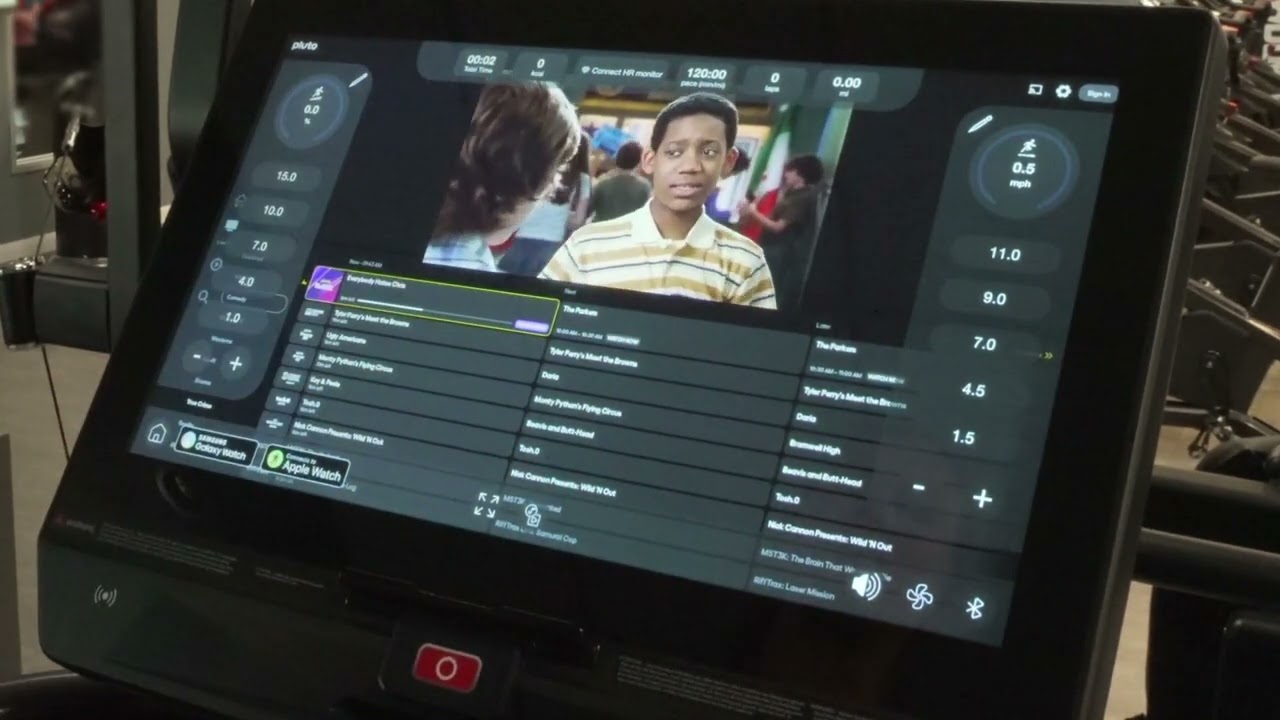Open the settings gear icon
Image resolution: width=1280 pixels, height=720 pixels.
(1063, 91)
